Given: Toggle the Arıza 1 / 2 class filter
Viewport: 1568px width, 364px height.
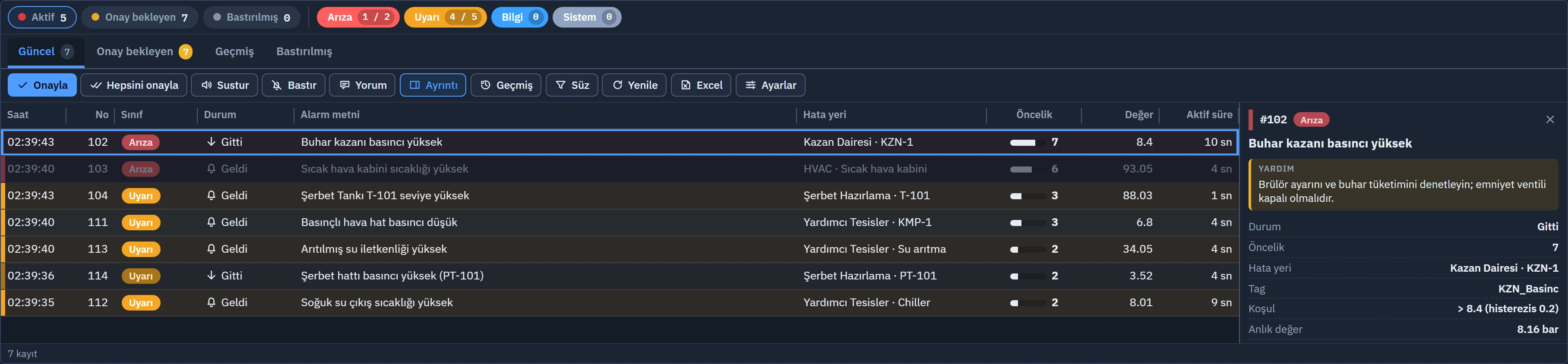Looking at the screenshot, I should [358, 17].
